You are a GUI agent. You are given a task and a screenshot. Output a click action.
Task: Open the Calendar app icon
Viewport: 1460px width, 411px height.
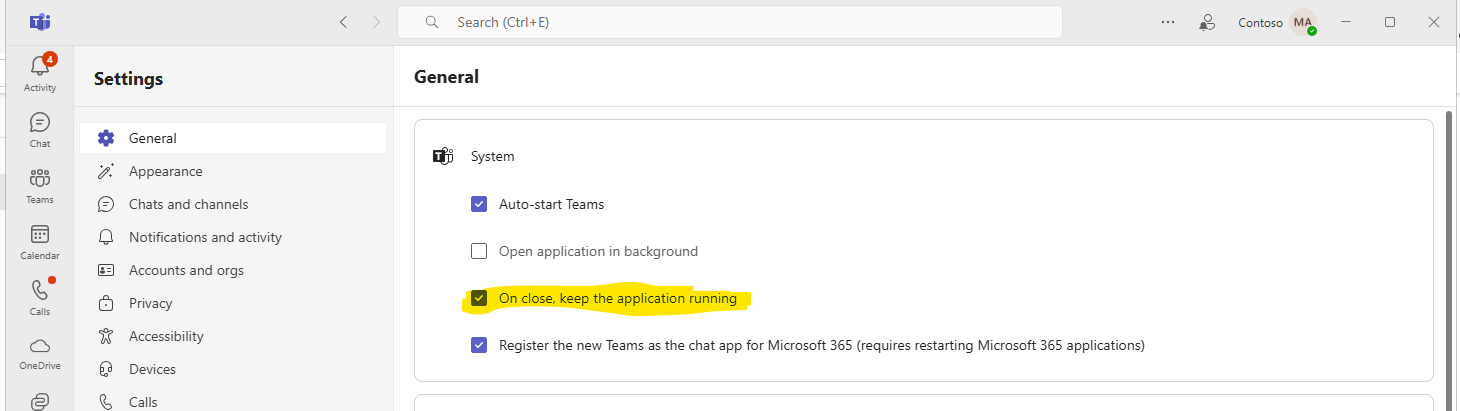pyautogui.click(x=40, y=241)
